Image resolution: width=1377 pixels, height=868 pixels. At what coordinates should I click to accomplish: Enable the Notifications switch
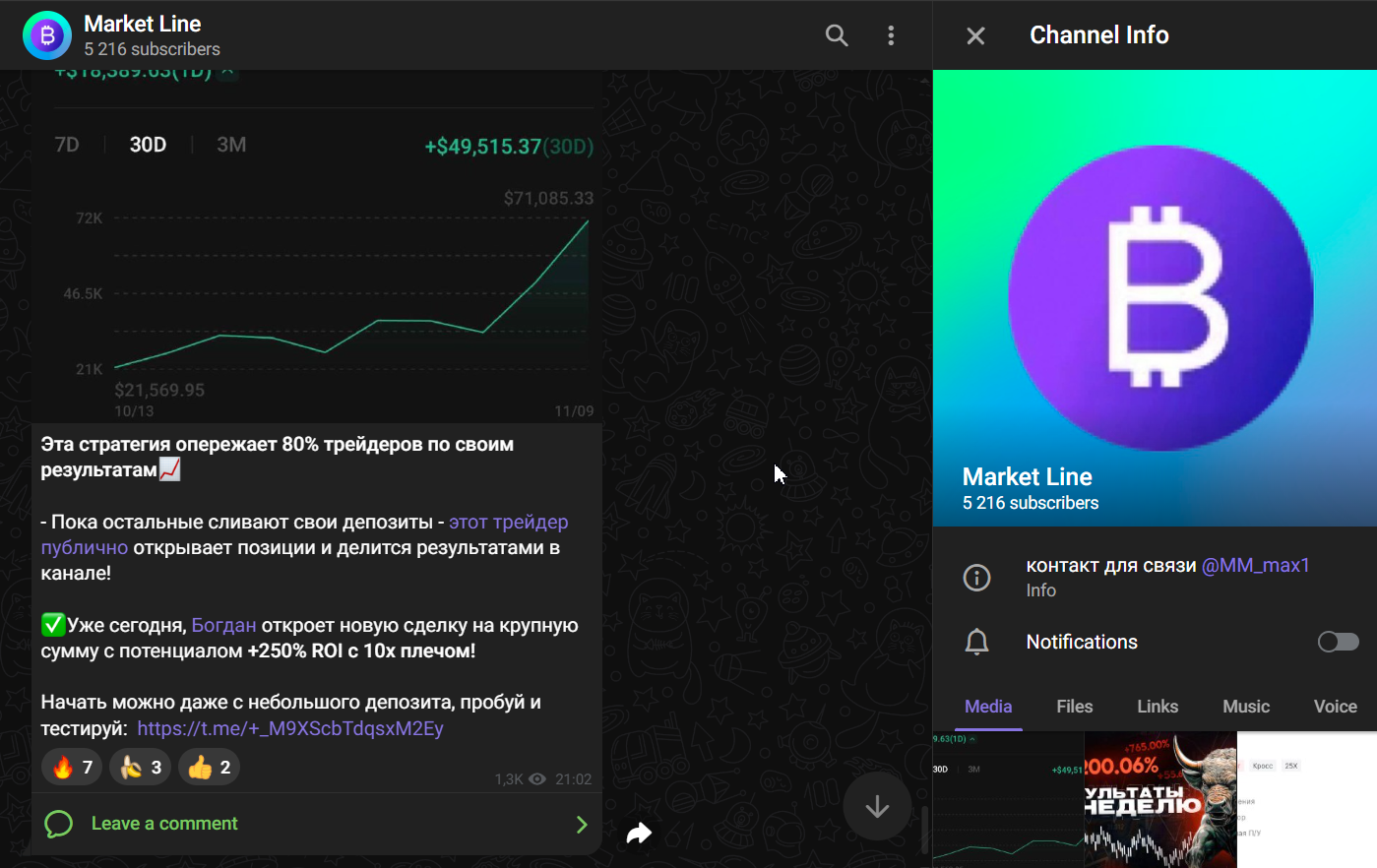point(1338,642)
